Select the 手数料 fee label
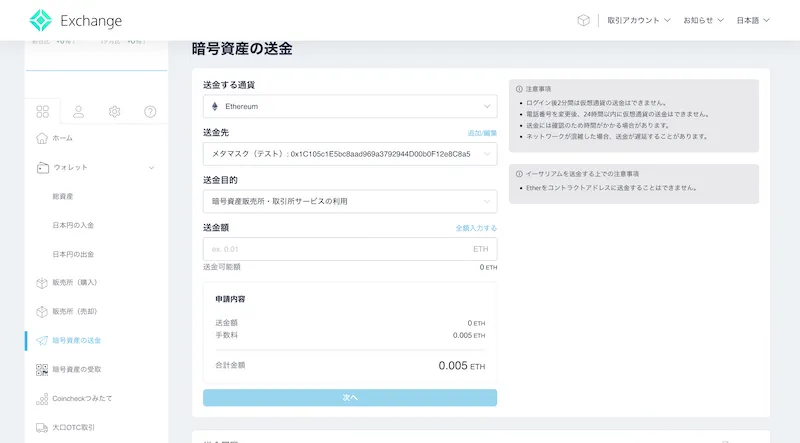The height and width of the screenshot is (443, 800). coord(227,335)
